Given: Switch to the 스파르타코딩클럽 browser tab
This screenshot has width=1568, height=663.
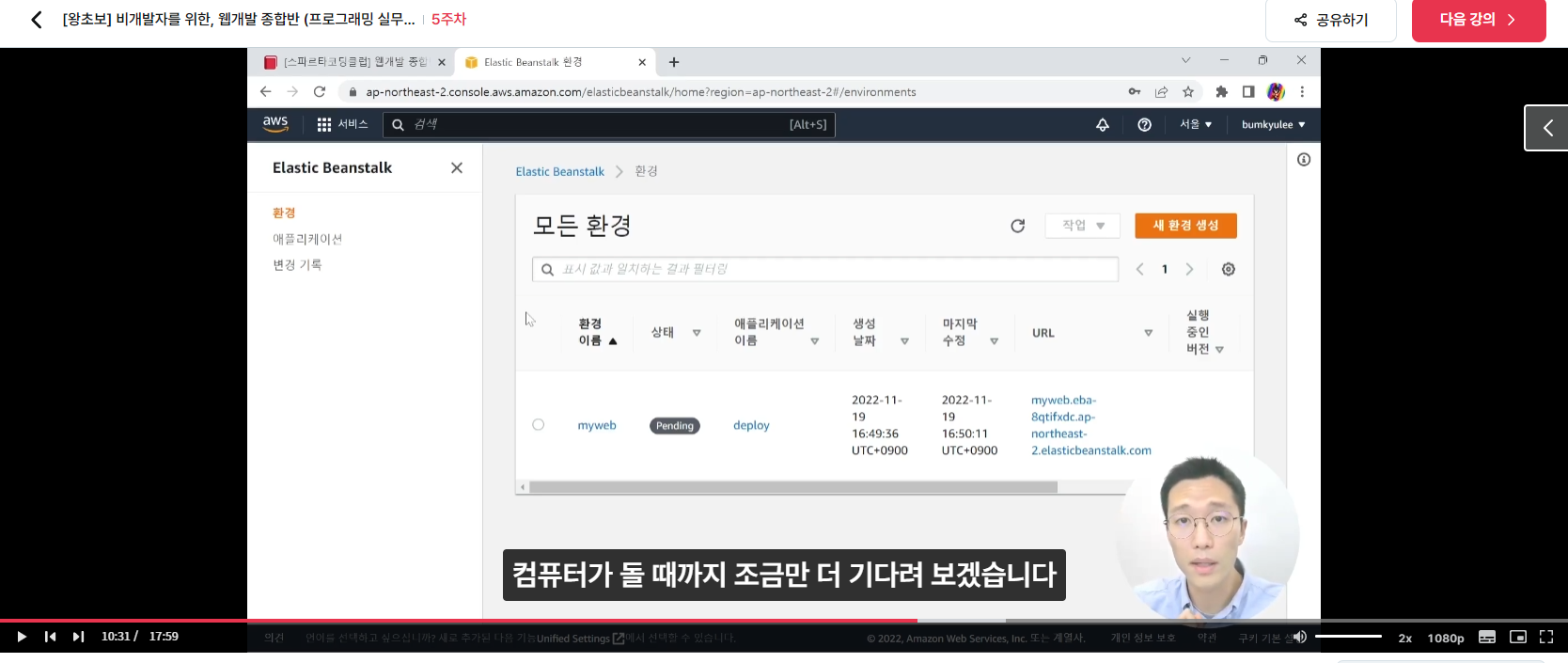Looking at the screenshot, I should (x=355, y=62).
